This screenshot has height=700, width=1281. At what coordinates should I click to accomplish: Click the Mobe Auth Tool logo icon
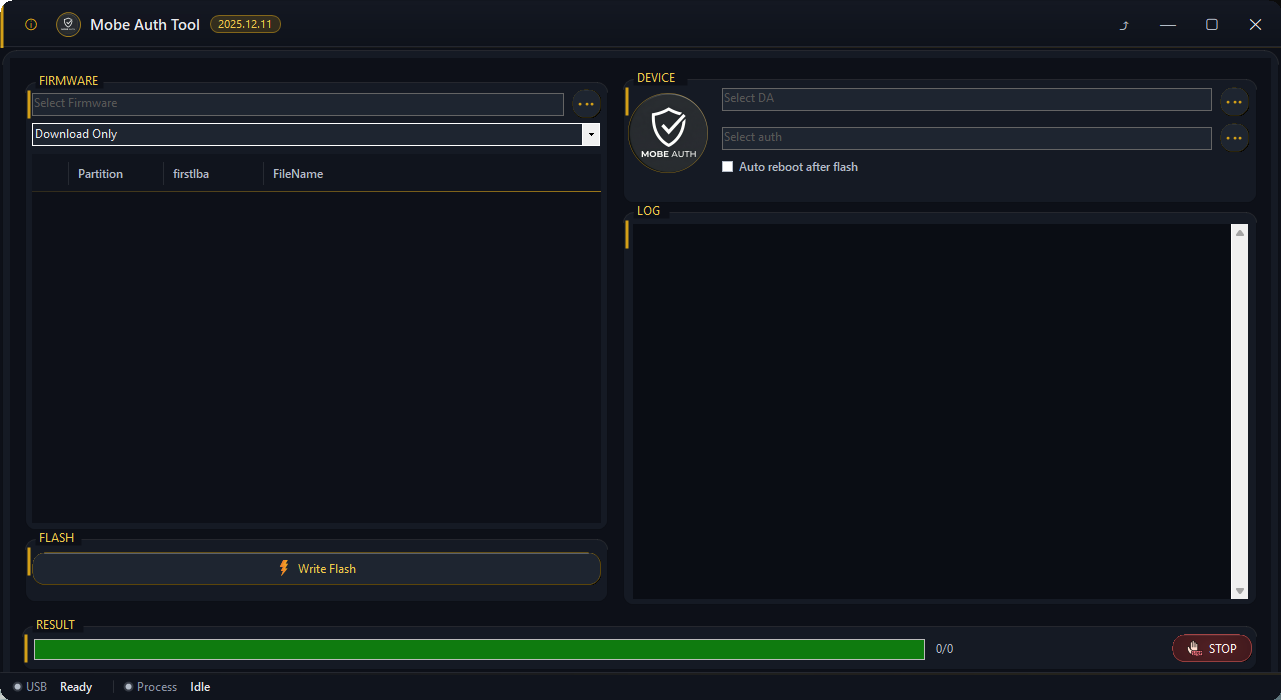click(68, 25)
